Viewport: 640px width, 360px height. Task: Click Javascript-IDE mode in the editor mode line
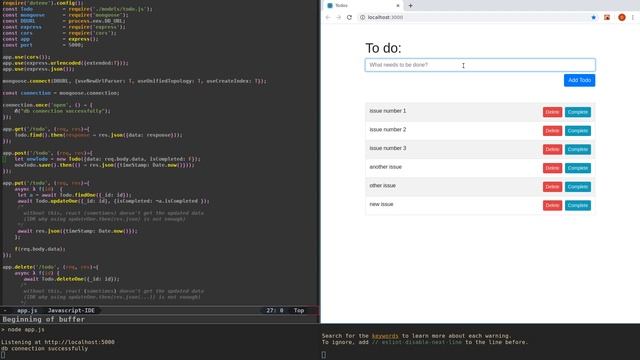71,311
